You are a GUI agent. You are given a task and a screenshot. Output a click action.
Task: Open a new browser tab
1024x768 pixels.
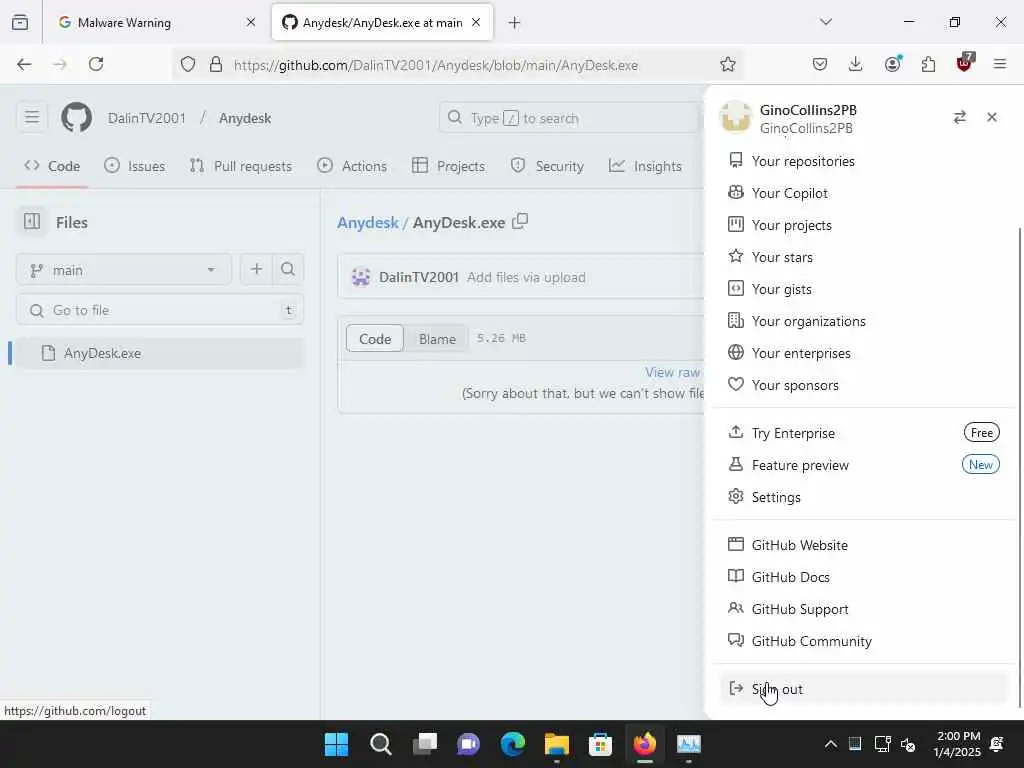point(515,23)
